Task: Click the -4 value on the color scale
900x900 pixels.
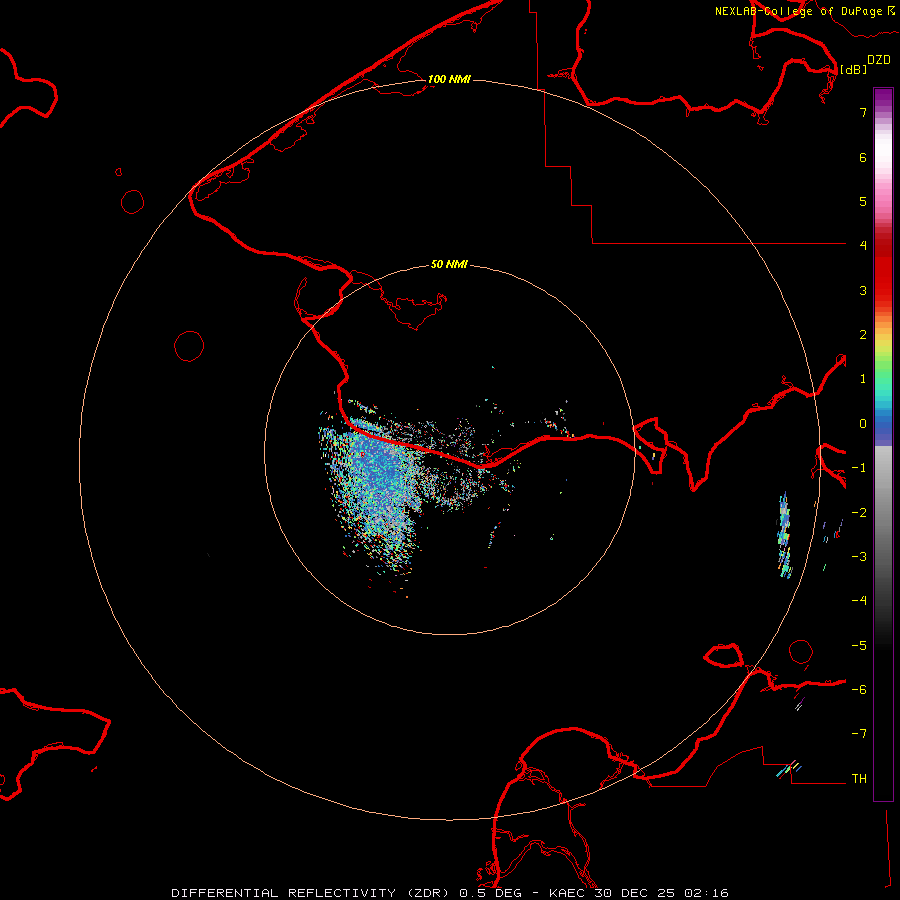Action: pos(859,601)
